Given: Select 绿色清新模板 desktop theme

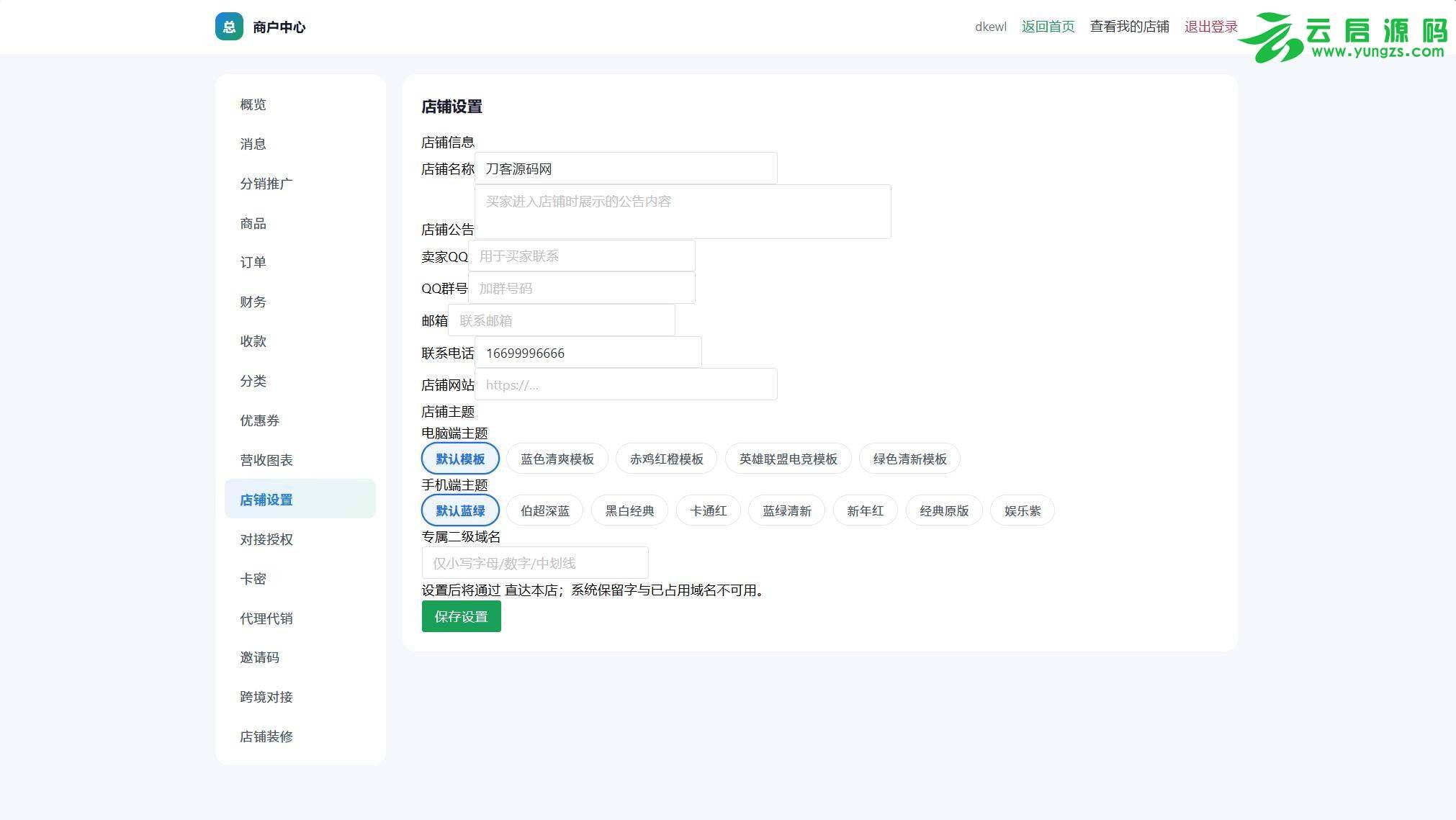Looking at the screenshot, I should tap(910, 459).
